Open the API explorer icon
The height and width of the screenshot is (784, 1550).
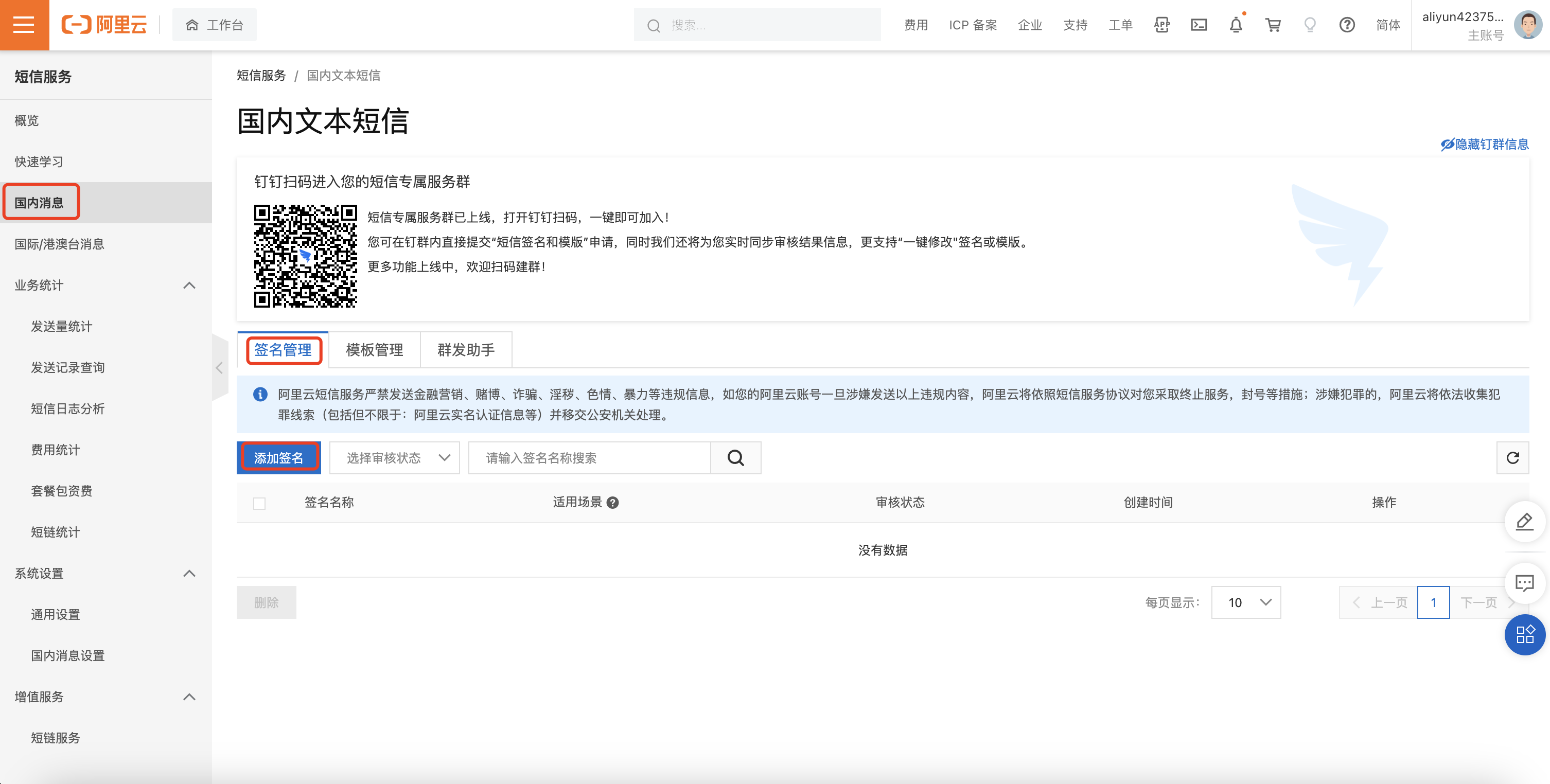click(x=1161, y=25)
